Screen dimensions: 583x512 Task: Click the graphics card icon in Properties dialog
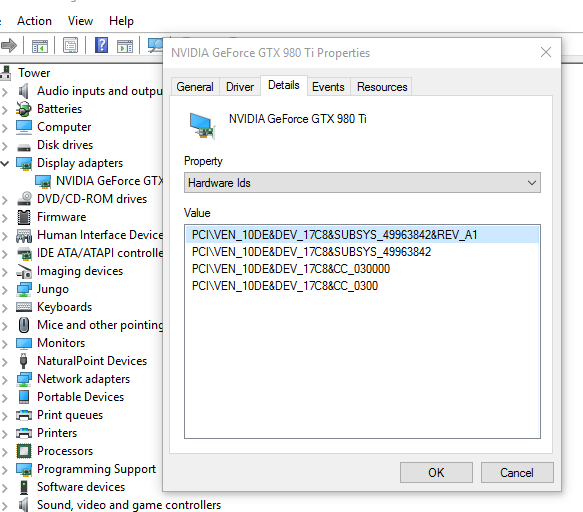pyautogui.click(x=202, y=126)
